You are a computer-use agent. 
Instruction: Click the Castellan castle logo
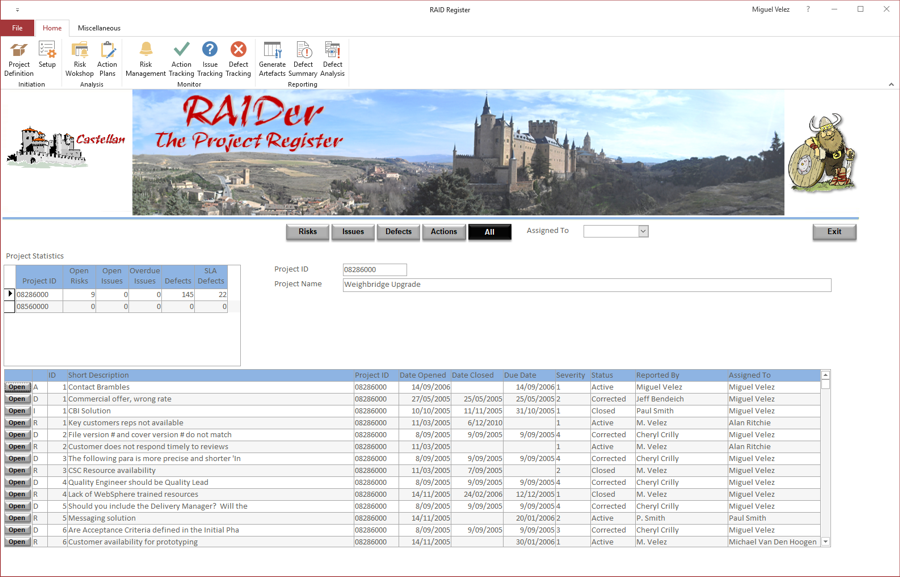click(x=65, y=147)
